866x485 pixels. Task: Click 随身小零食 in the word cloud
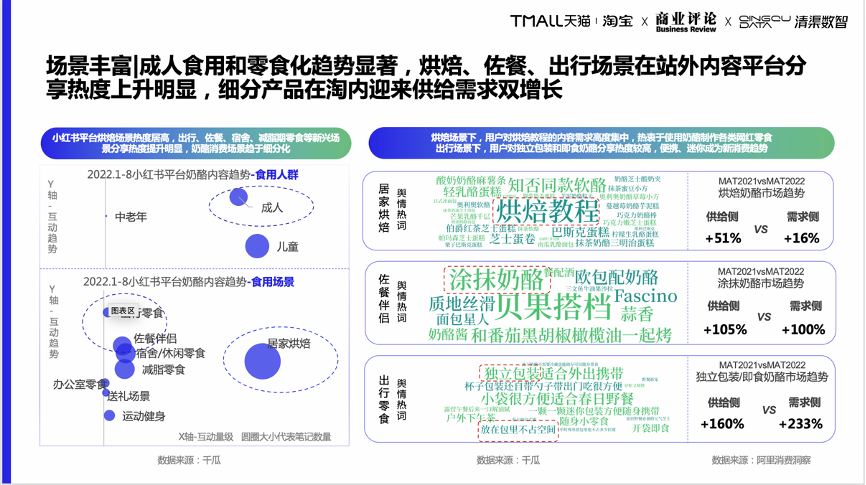[583, 421]
